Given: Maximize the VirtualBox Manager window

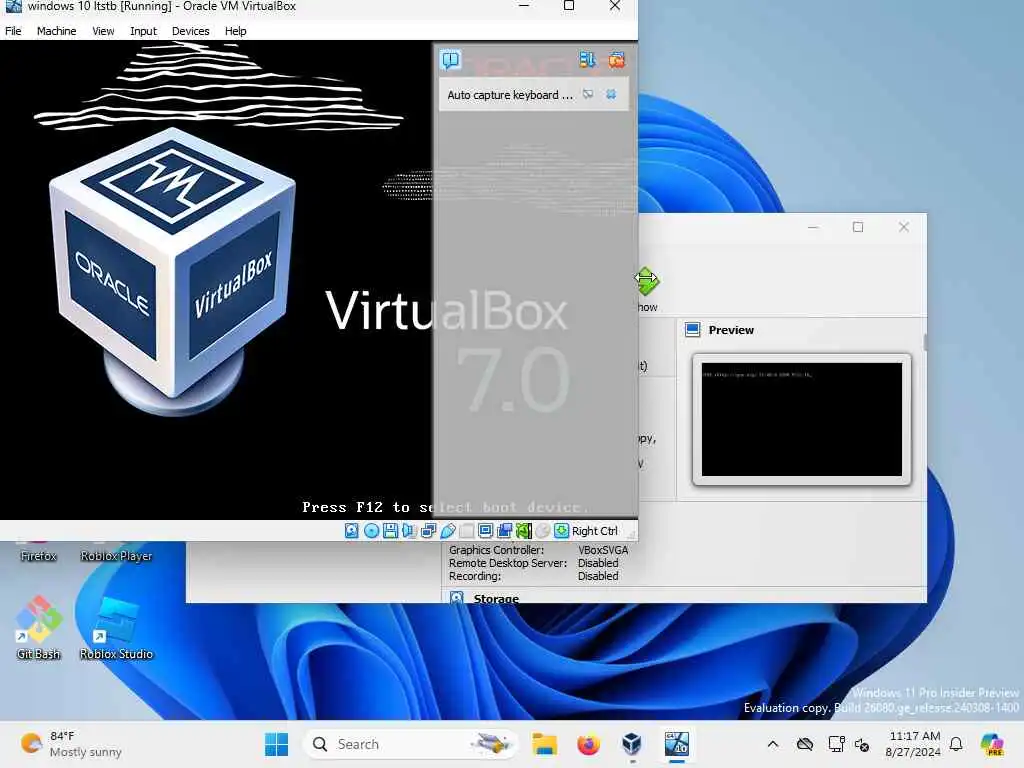Looking at the screenshot, I should tap(857, 227).
